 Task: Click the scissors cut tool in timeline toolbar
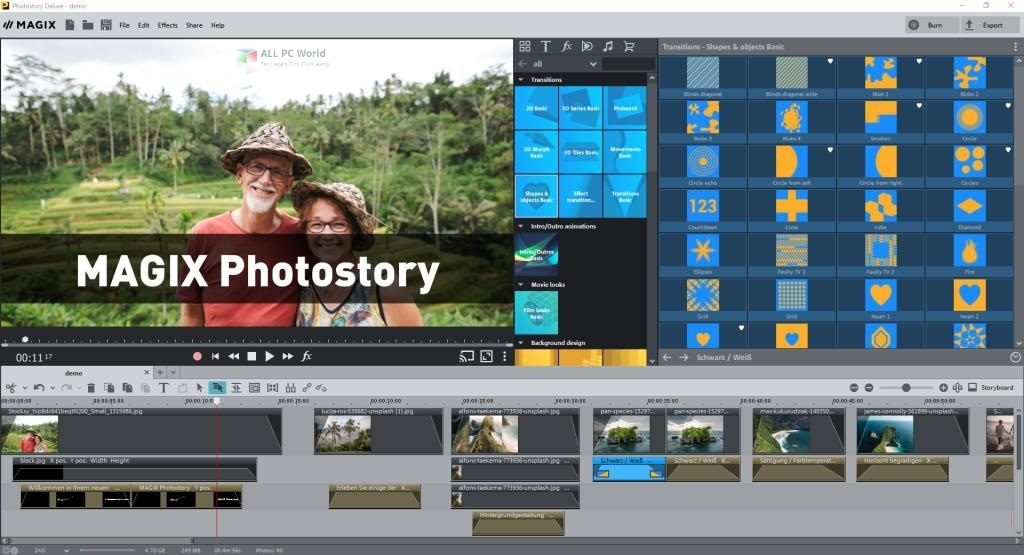[10, 388]
